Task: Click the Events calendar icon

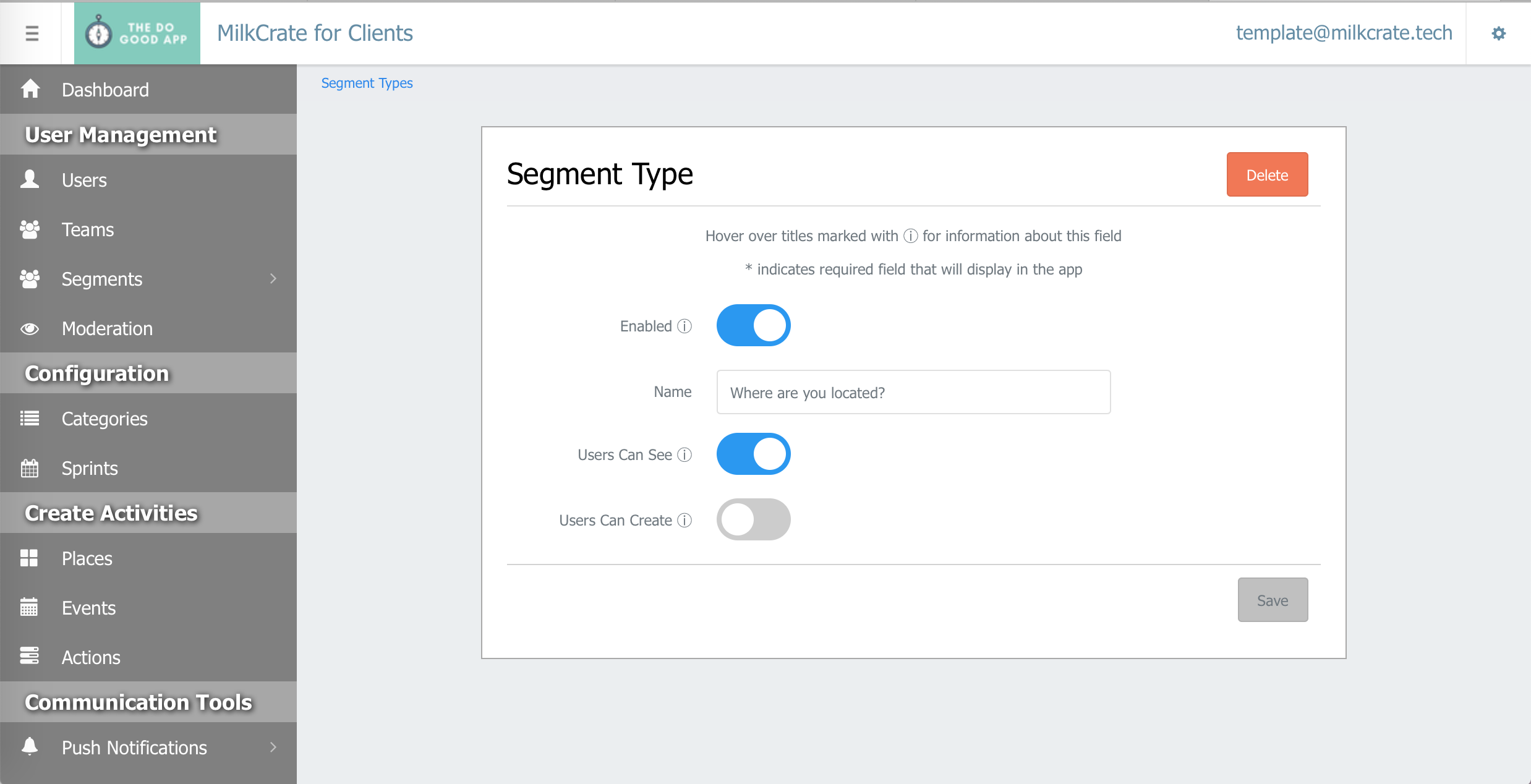Action: [x=30, y=608]
